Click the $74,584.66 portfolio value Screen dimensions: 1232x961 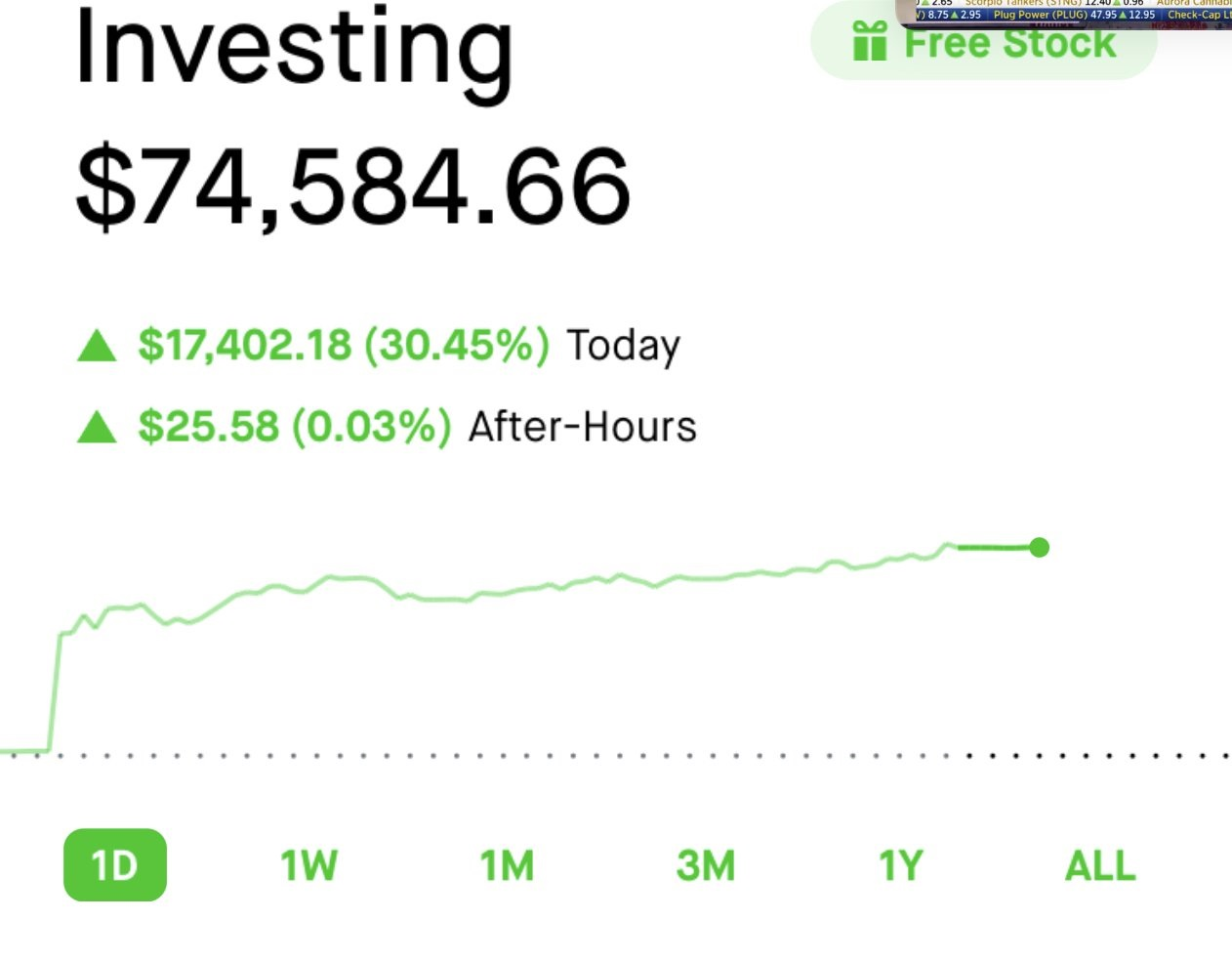coord(352,188)
